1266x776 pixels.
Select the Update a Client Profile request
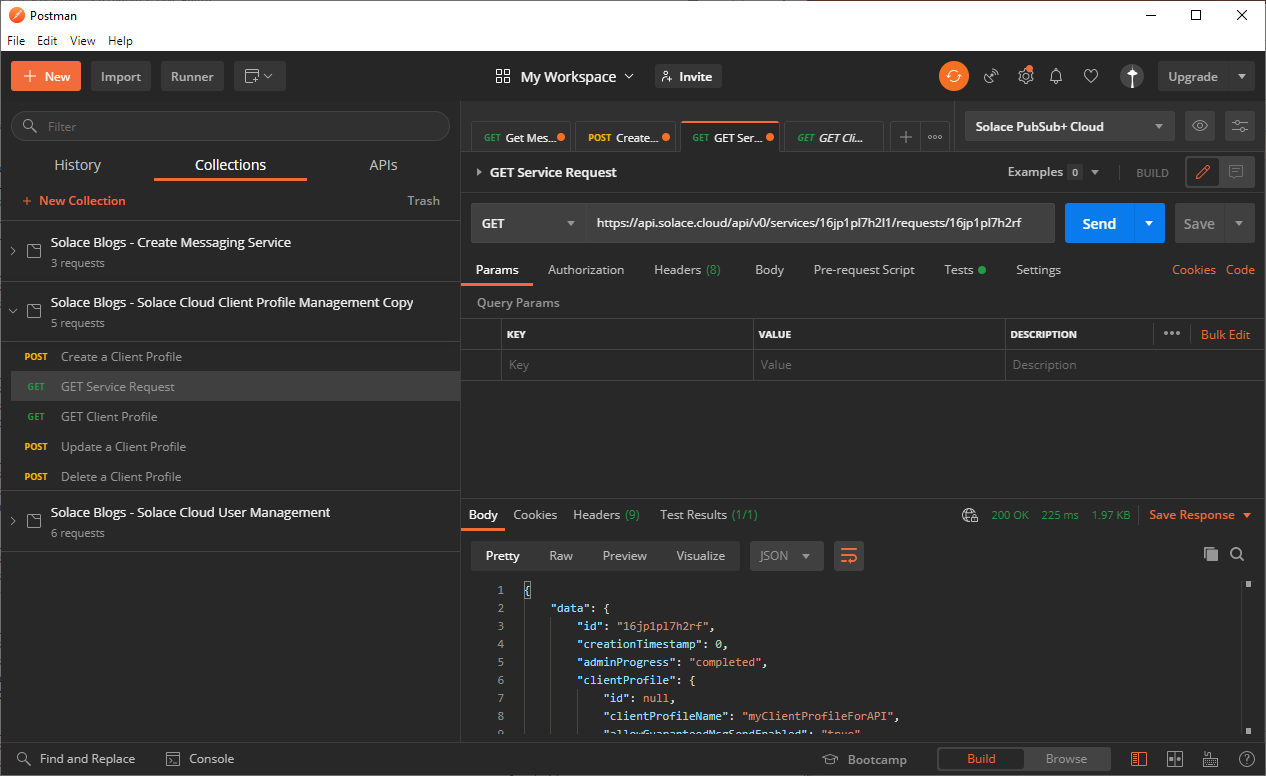[123, 447]
